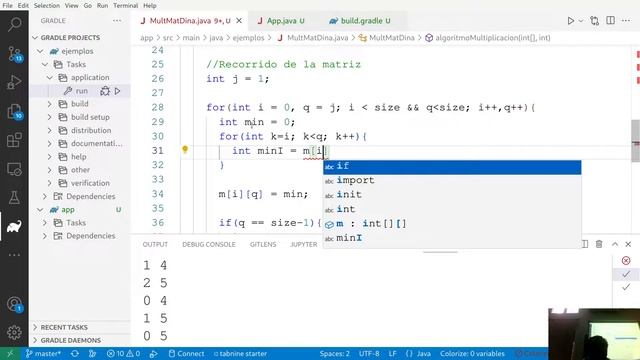Viewport: 640px width, 360px height.
Task: Switch to JUPYTER panel tab
Action: point(303,244)
